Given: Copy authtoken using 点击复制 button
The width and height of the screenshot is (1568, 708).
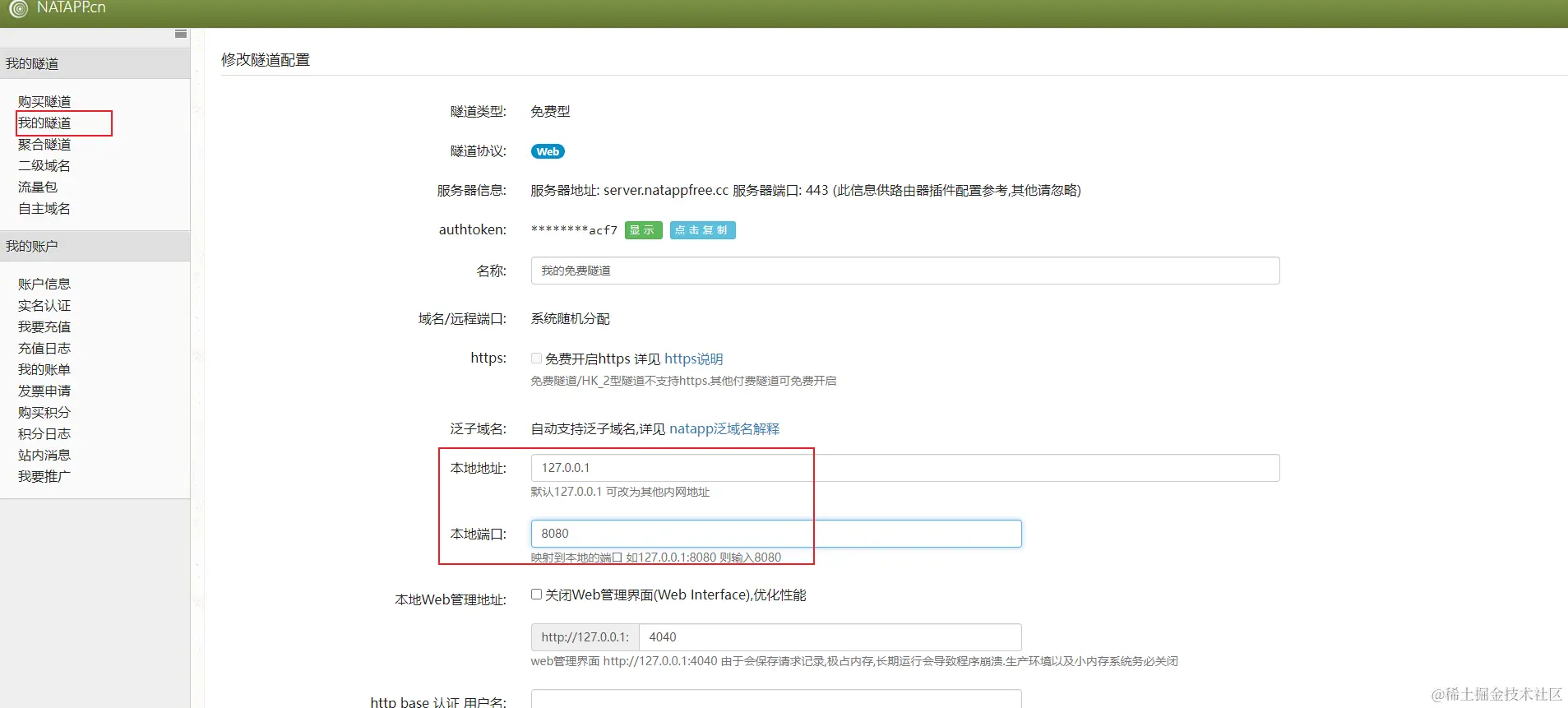Looking at the screenshot, I should (x=702, y=230).
